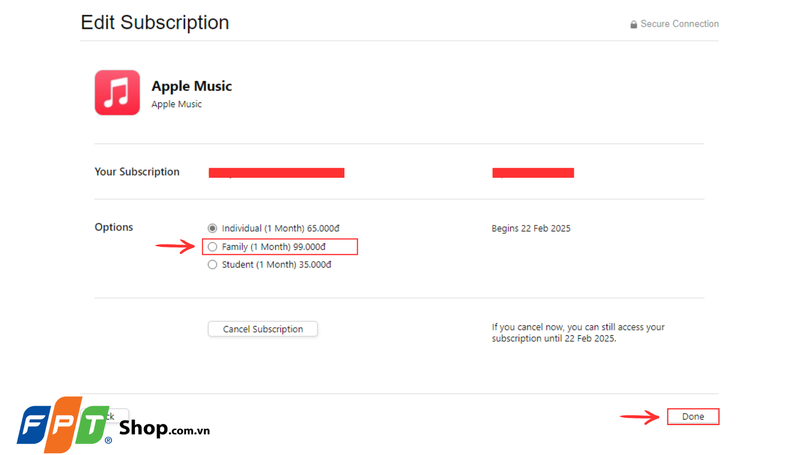Image resolution: width=800 pixels, height=455 pixels.
Task: Click the Your Subscription label
Action: [137, 172]
